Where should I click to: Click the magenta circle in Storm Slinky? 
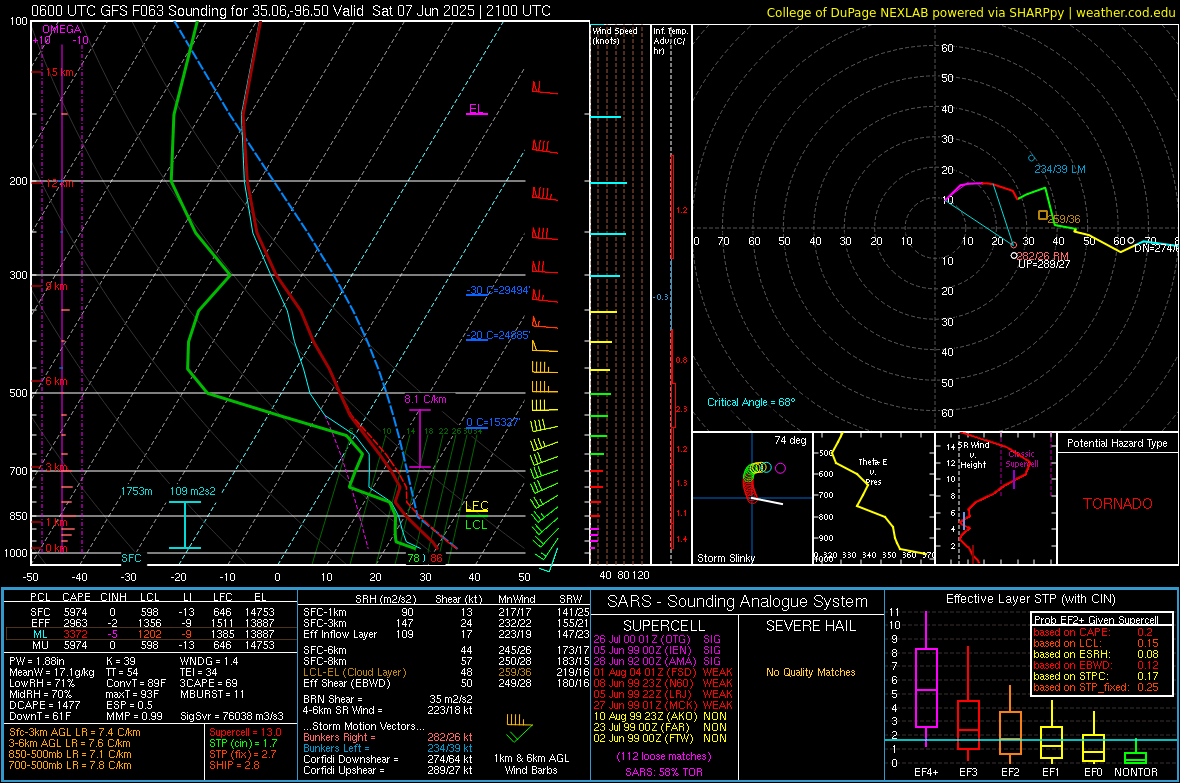(x=780, y=468)
